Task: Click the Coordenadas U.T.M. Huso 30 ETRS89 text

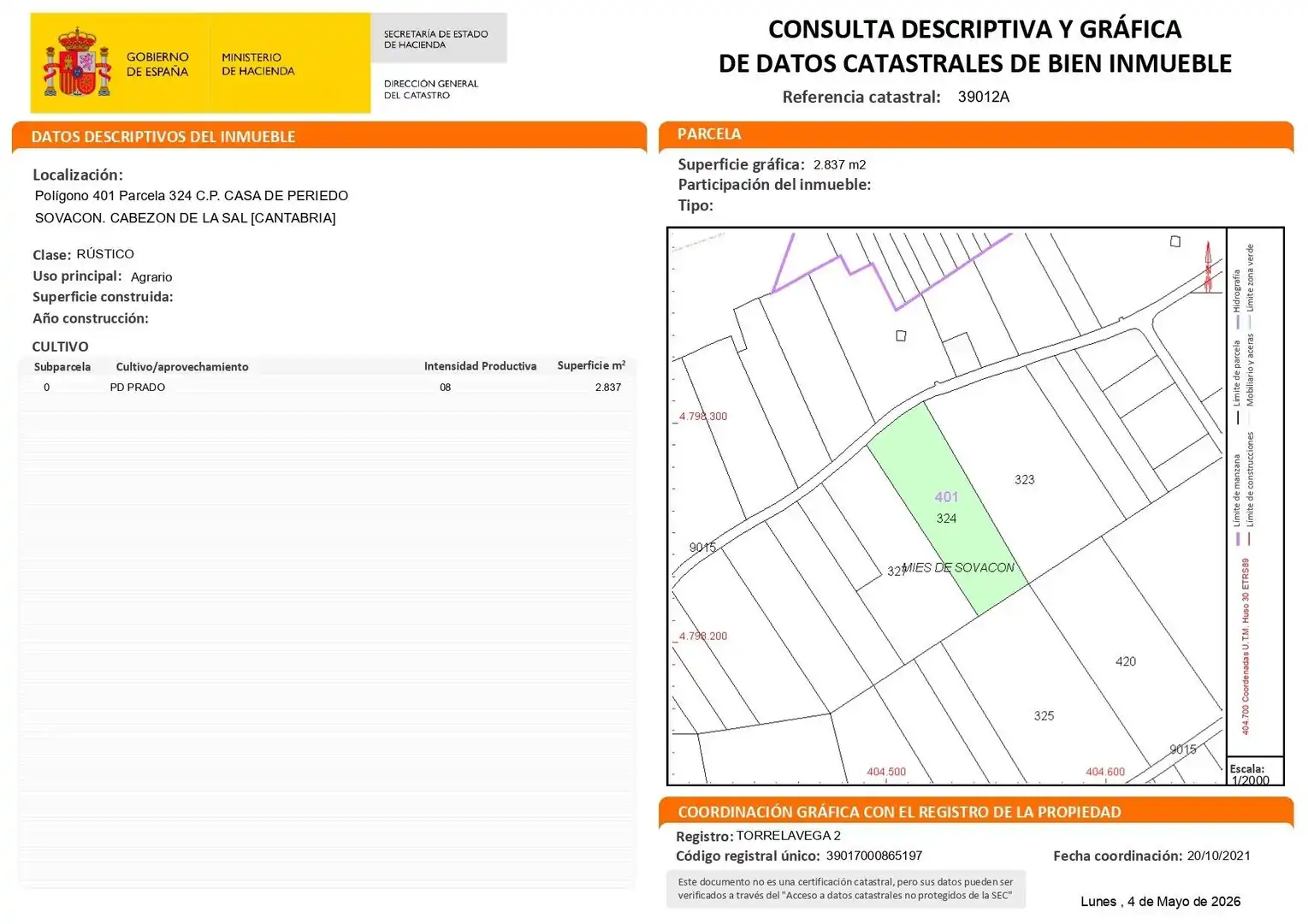Action: tap(1246, 647)
